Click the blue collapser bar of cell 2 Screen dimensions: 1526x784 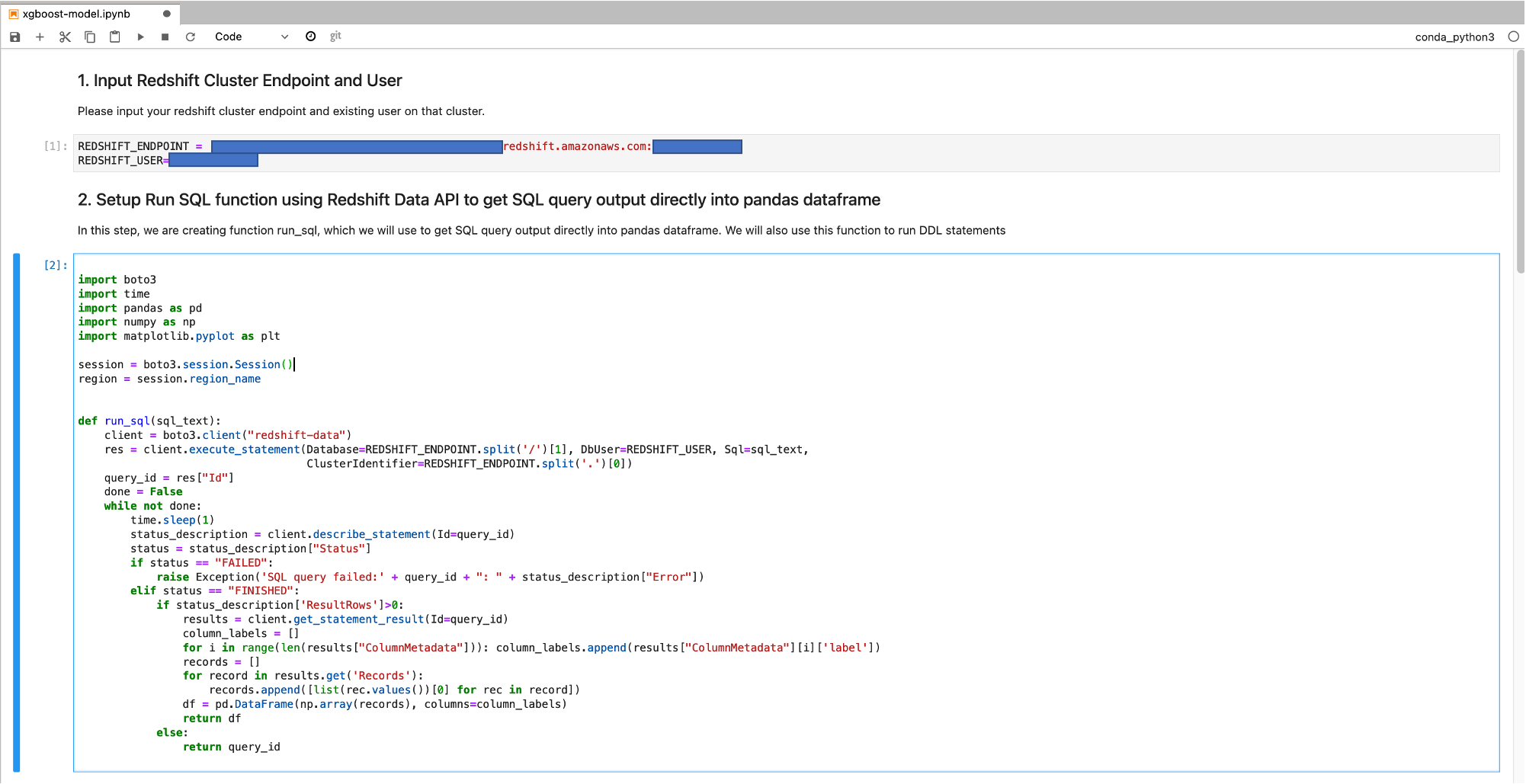tap(17, 512)
